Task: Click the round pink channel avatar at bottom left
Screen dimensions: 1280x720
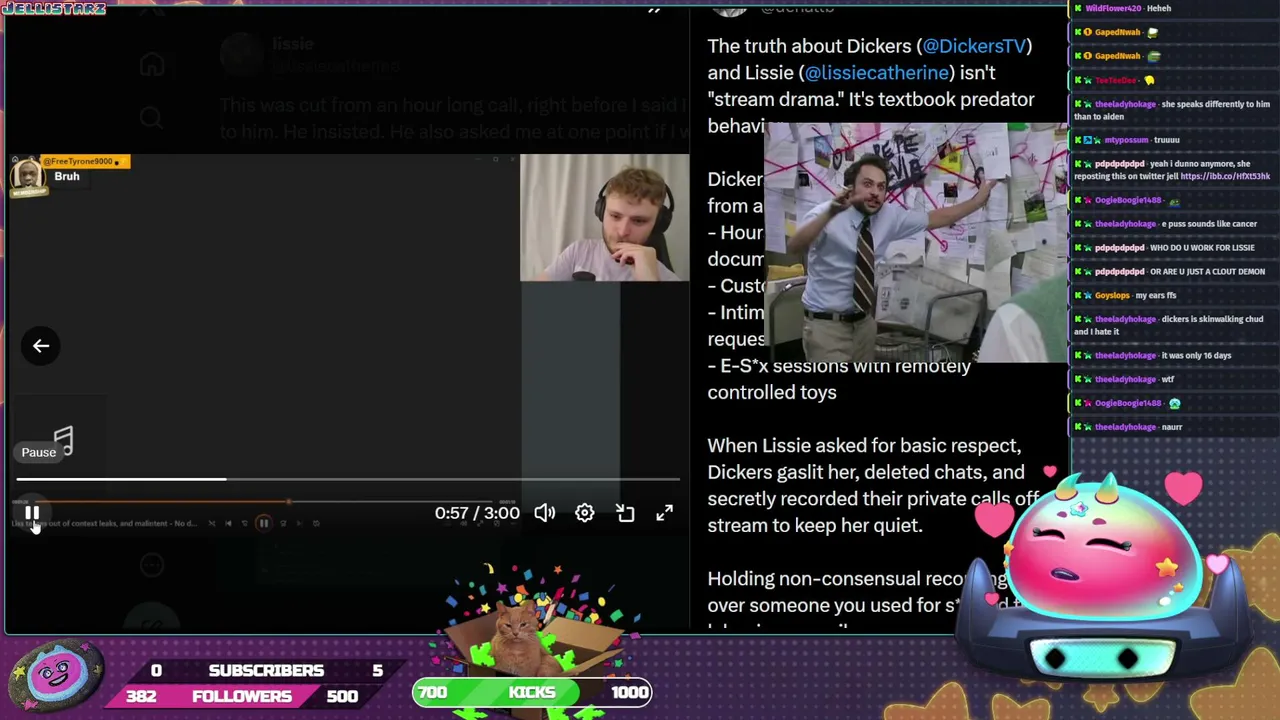Action: point(55,675)
